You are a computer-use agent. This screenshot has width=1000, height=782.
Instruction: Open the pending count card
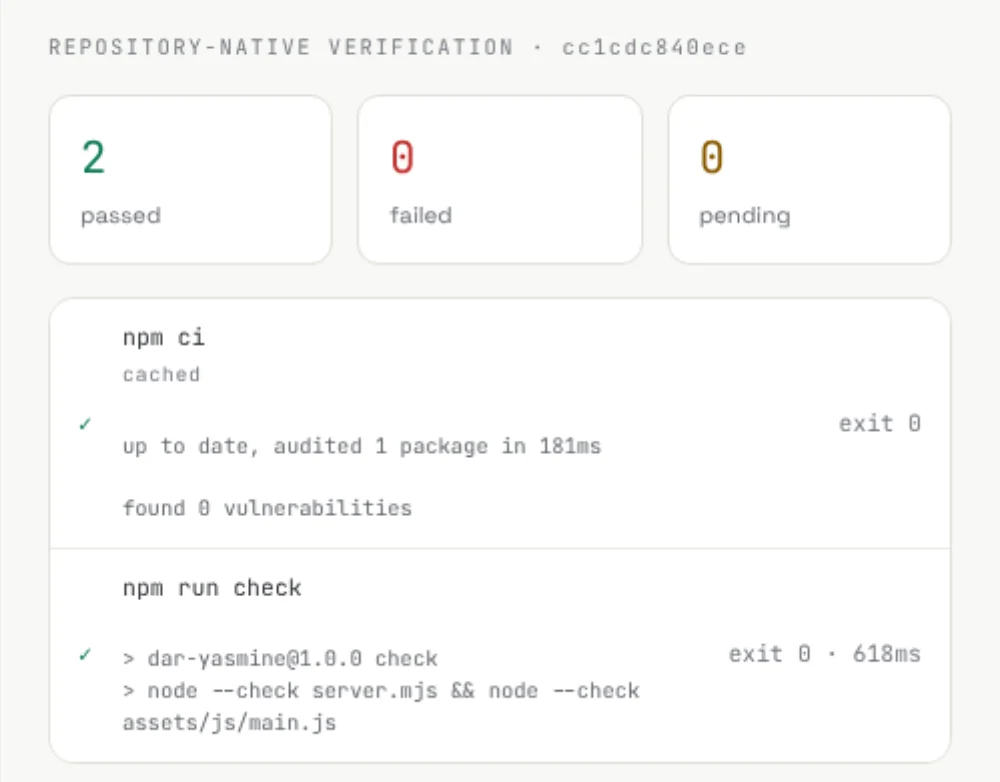coord(809,179)
